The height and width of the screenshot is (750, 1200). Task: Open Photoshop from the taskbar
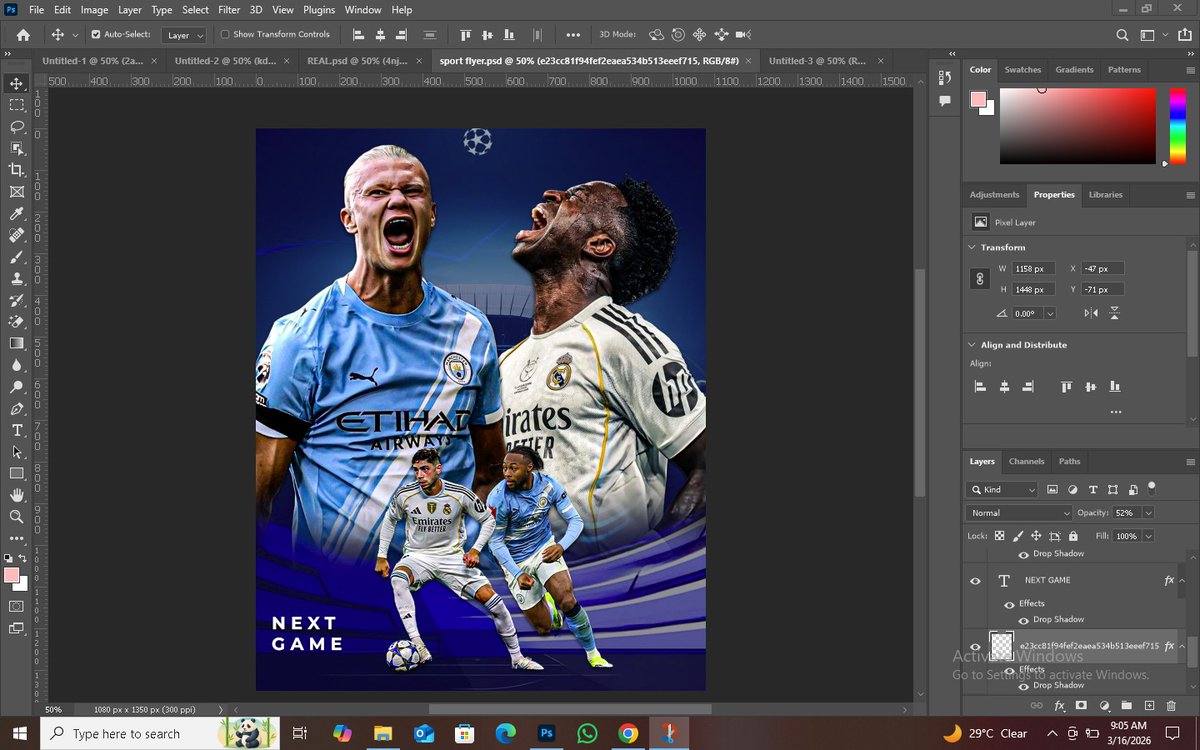[x=546, y=733]
